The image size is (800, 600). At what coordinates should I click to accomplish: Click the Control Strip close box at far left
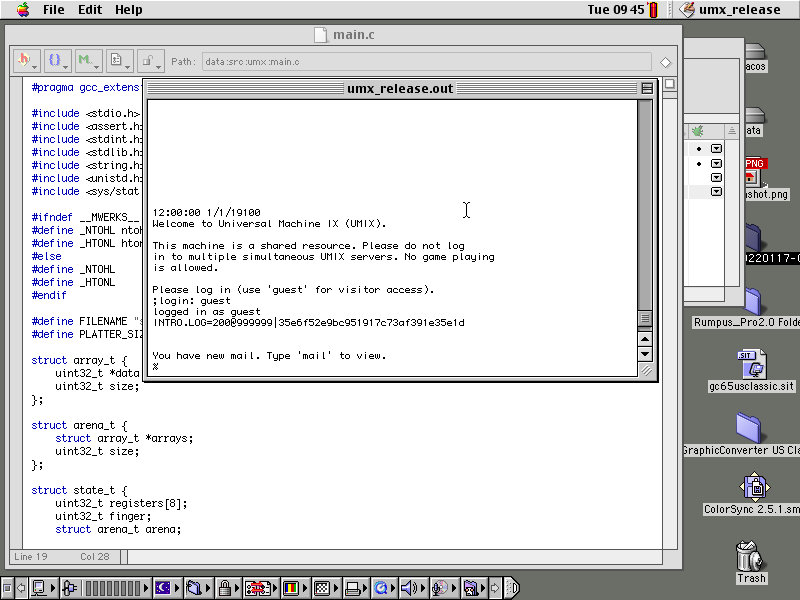pyautogui.click(x=7, y=588)
